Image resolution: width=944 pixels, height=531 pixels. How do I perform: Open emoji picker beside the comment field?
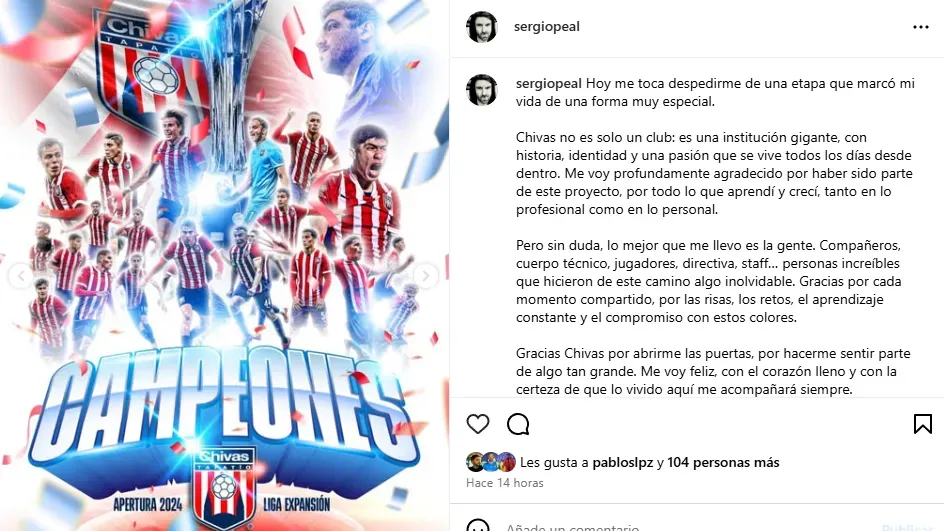pyautogui.click(x=478, y=526)
